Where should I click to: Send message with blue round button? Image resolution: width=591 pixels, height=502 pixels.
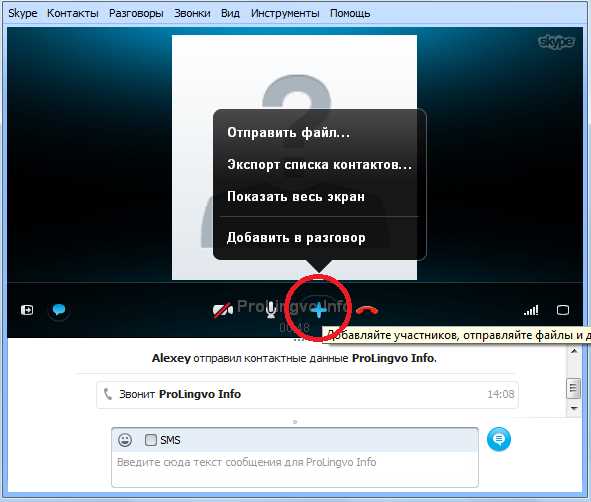pos(499,439)
